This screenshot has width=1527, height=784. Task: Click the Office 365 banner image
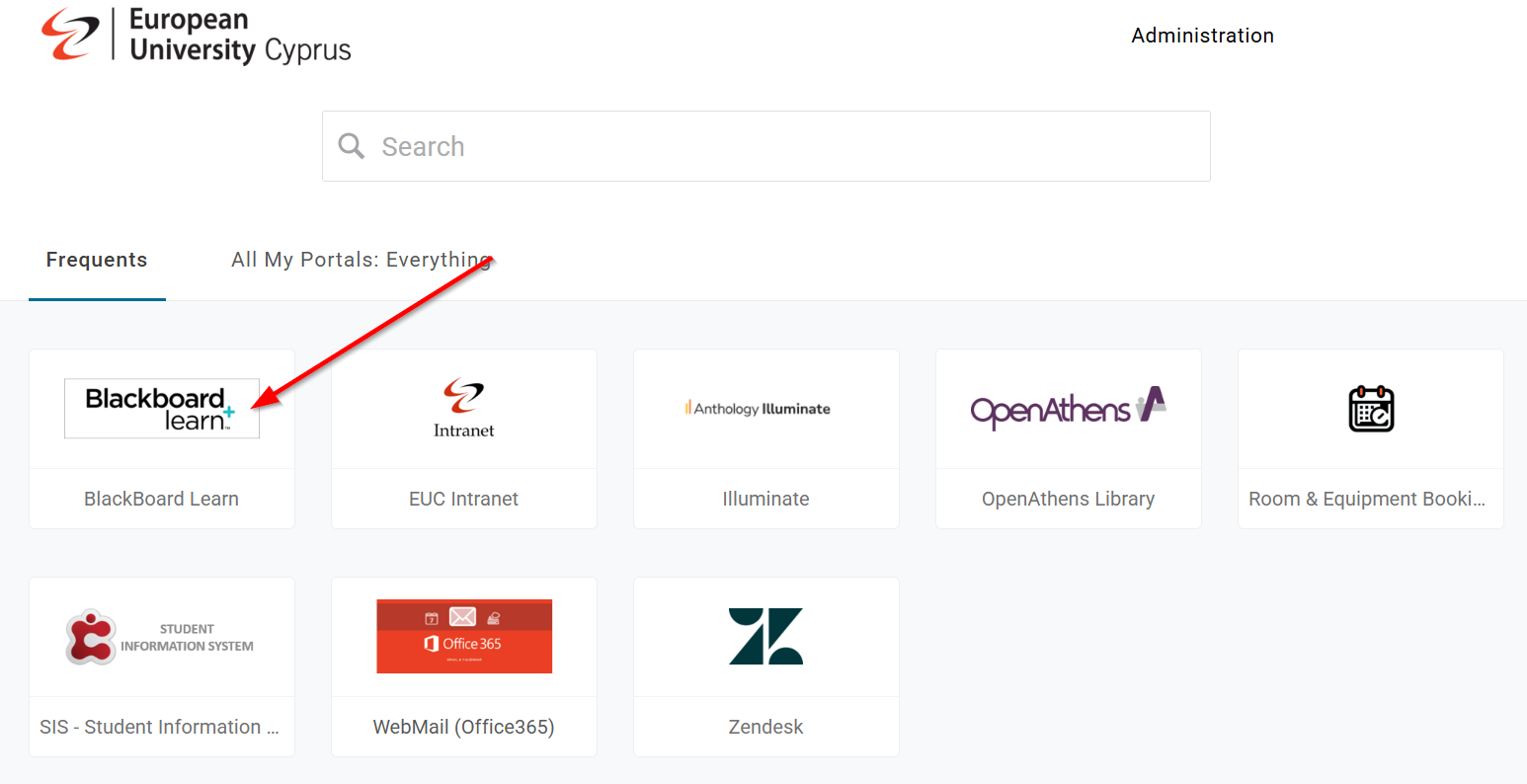pyautogui.click(x=463, y=636)
